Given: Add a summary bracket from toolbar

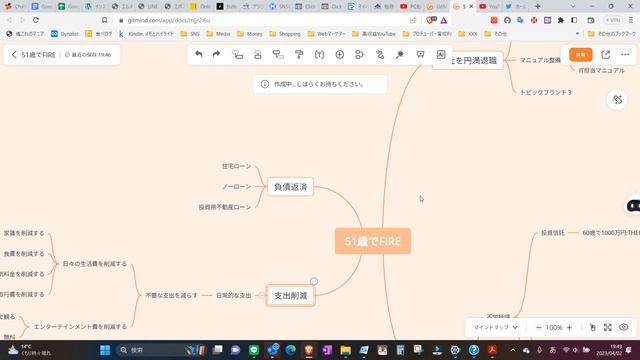Looking at the screenshot, I should point(360,54).
